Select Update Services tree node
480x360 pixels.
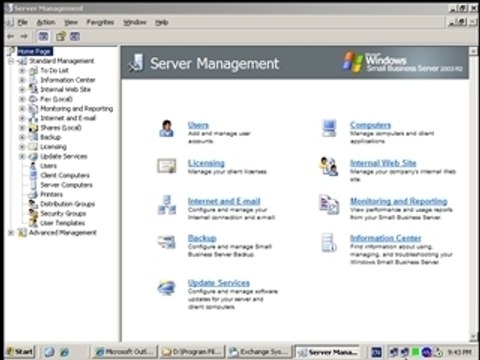(x=64, y=156)
